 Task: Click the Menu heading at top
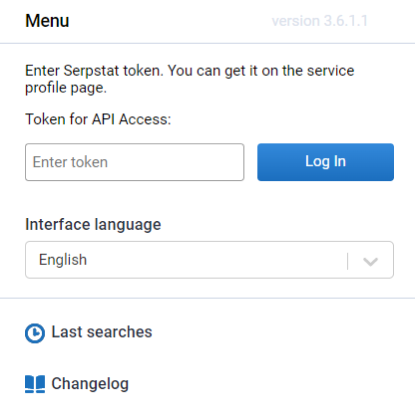[47, 21]
